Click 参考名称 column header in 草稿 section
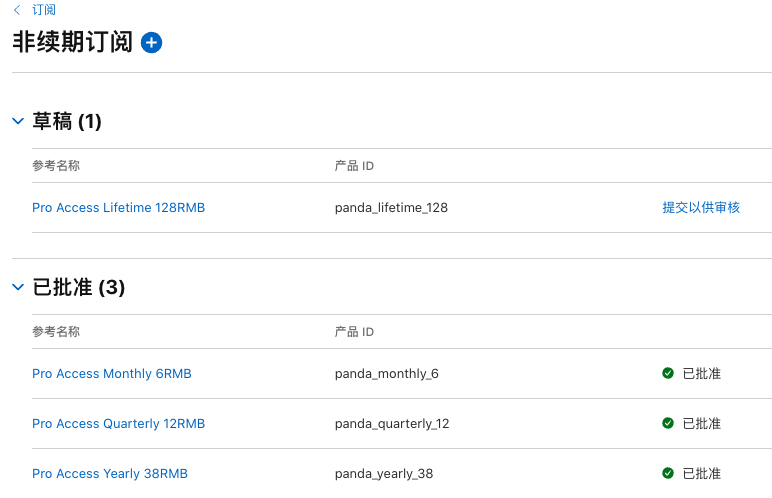 (x=56, y=166)
